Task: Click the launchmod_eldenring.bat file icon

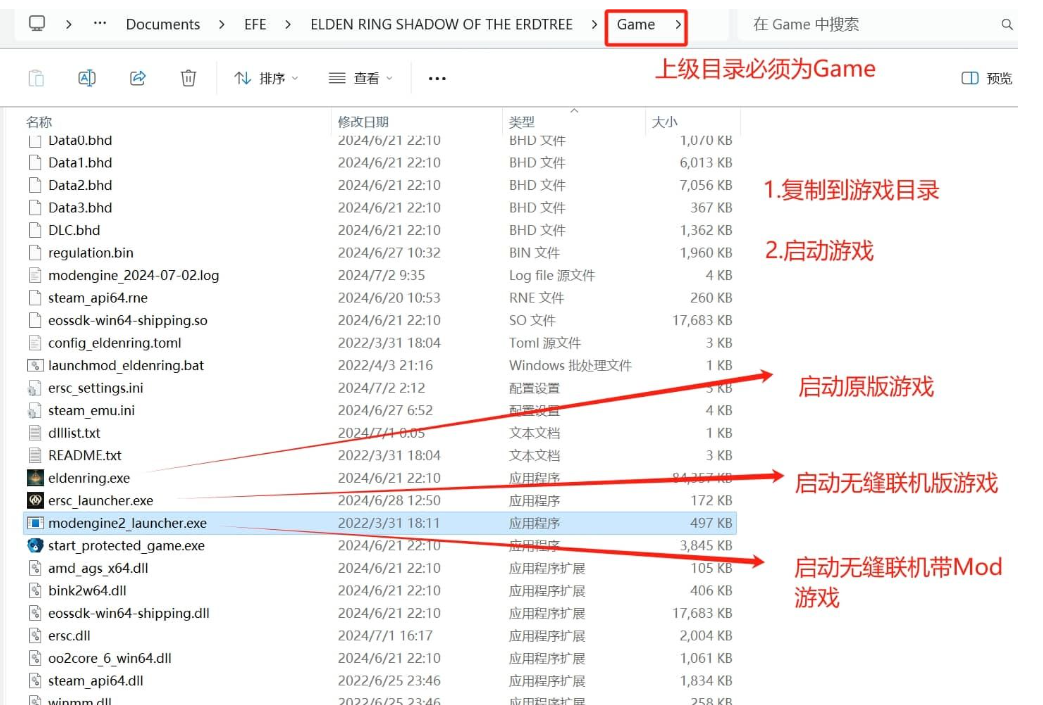Action: (x=35, y=366)
